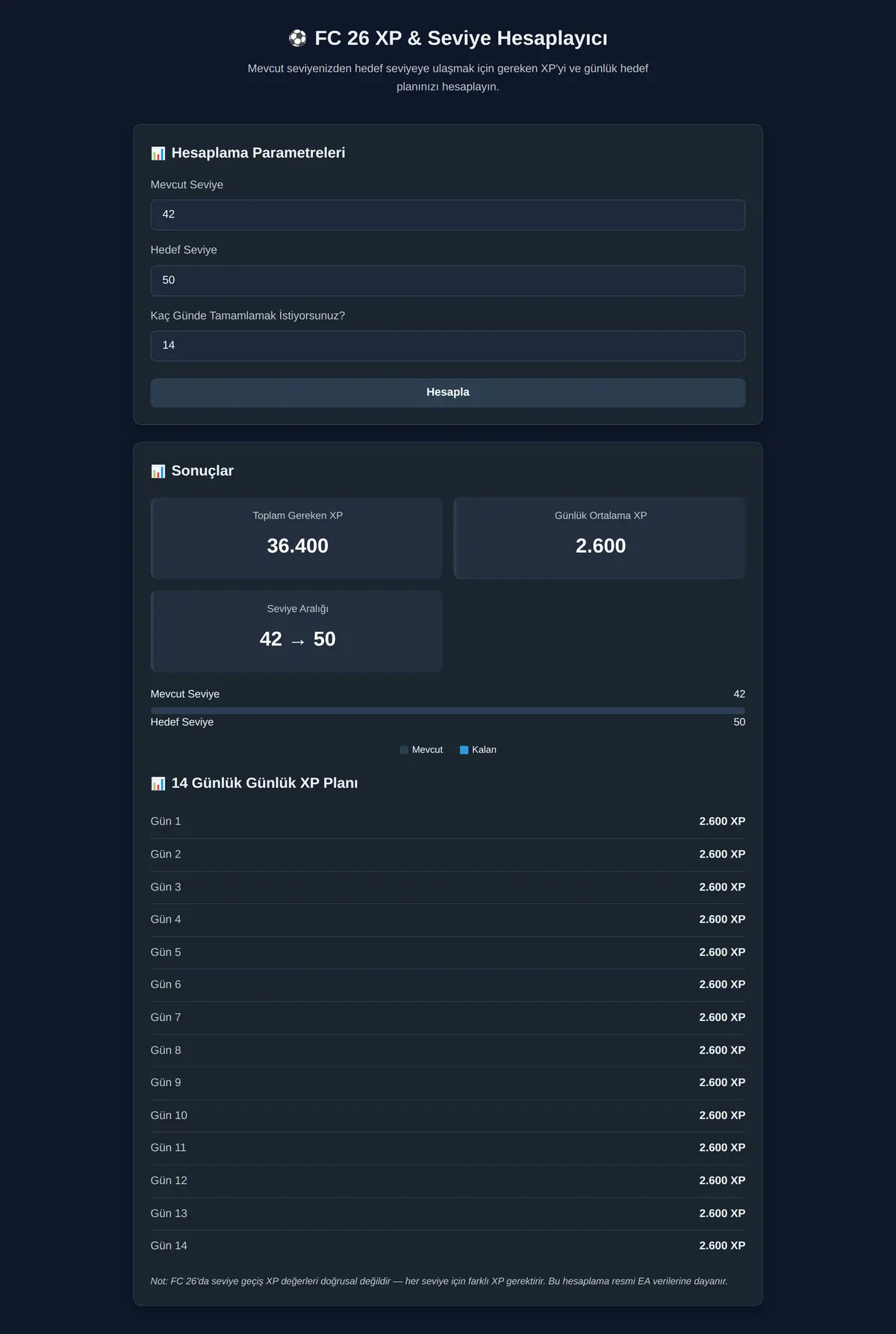Click the Hedef Seviye label above input
The image size is (896, 1334).
pos(184,249)
